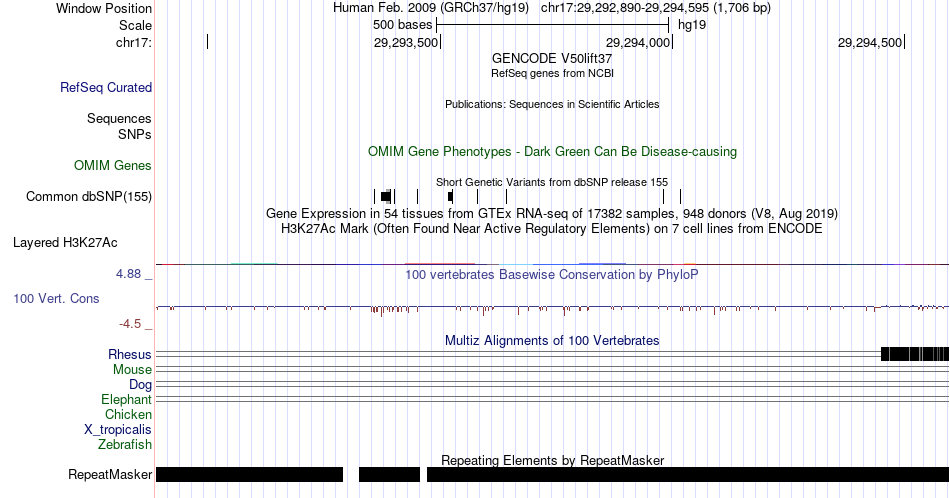Click the 29,294,000 ruler position label
Screen dimensions: 950x498
pyautogui.click(x=637, y=42)
